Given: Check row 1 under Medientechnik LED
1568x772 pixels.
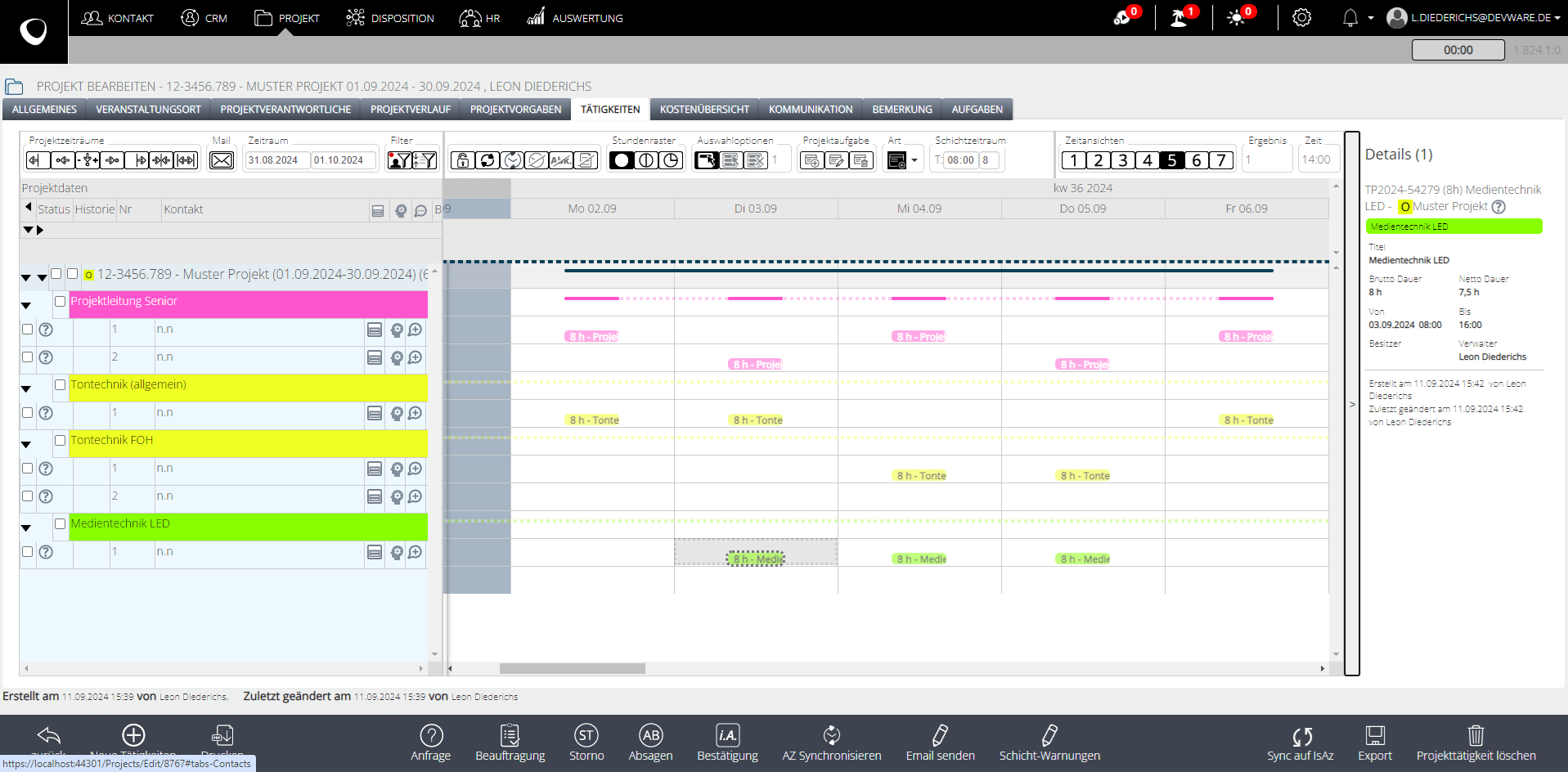Looking at the screenshot, I should click(x=27, y=552).
